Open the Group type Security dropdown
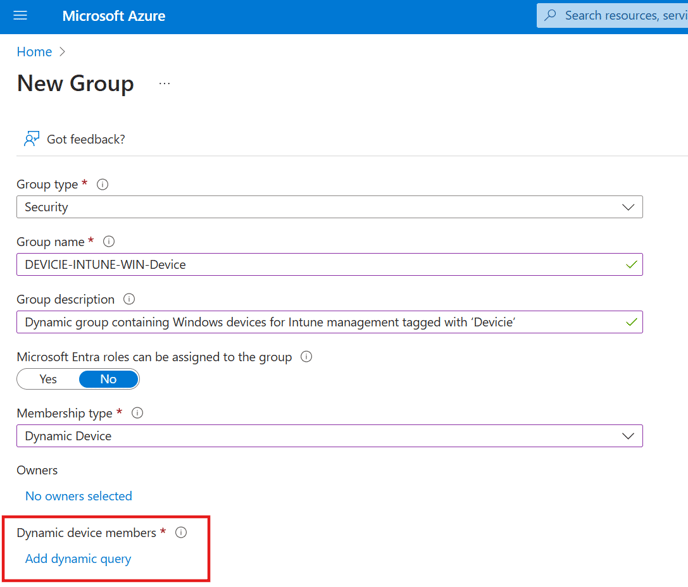The width and height of the screenshot is (688, 587). [x=330, y=207]
